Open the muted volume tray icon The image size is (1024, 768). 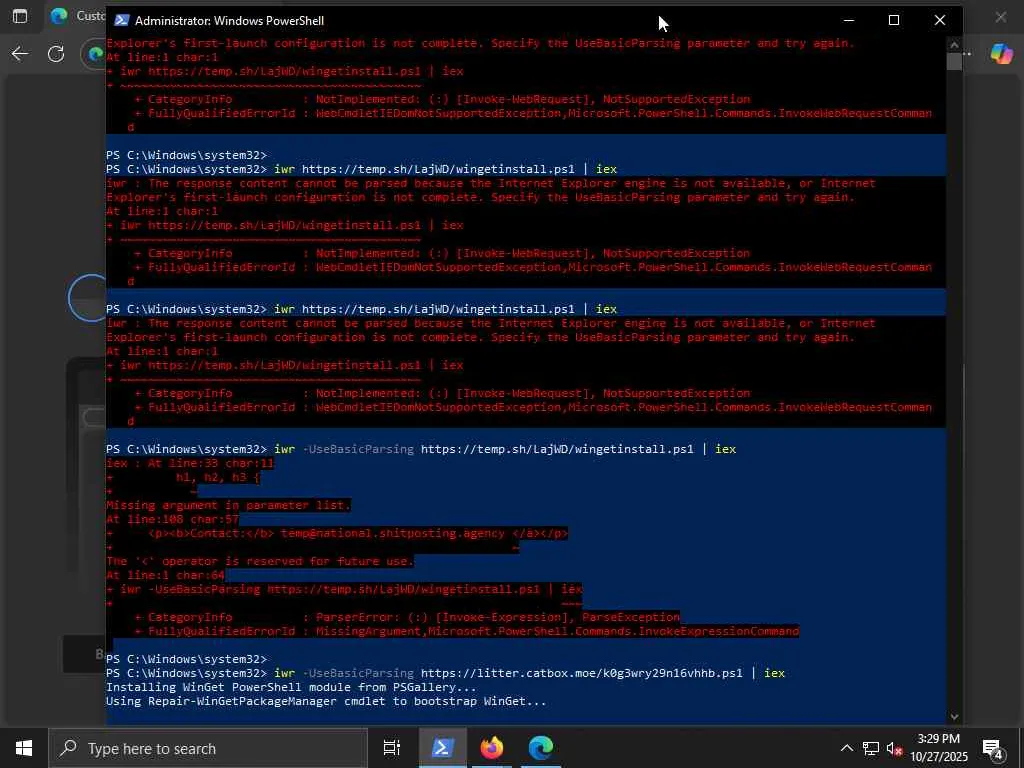(x=894, y=748)
